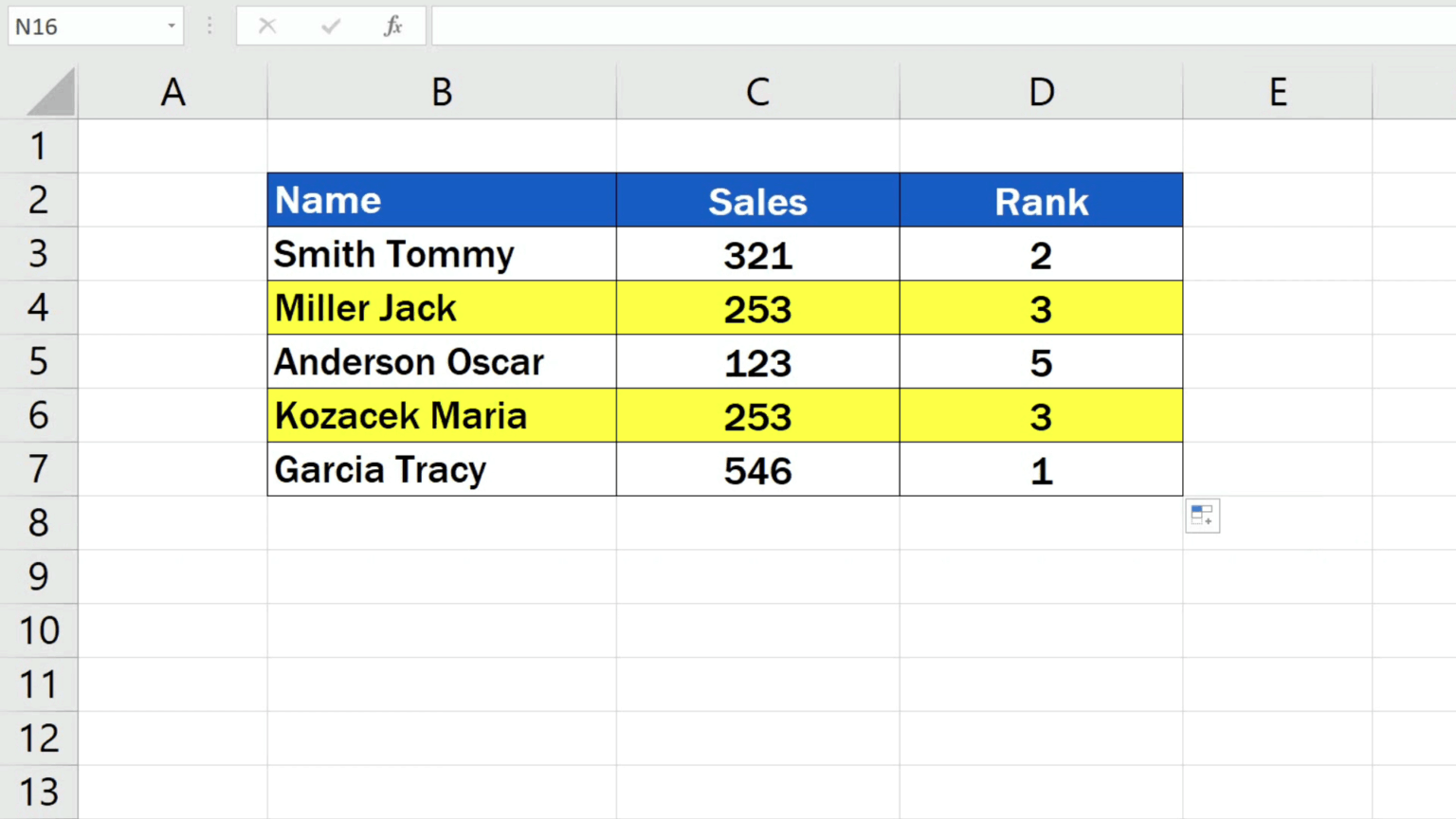Select the highlighted Miller Jack cell
1456x819 pixels.
(442, 308)
